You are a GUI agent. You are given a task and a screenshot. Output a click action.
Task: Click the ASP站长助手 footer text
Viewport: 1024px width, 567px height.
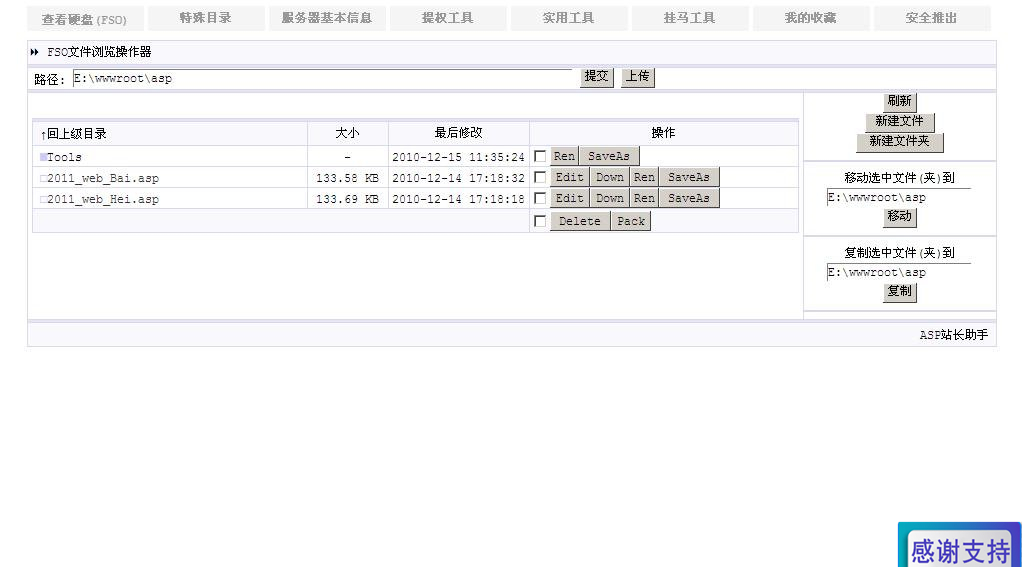pyautogui.click(x=953, y=335)
